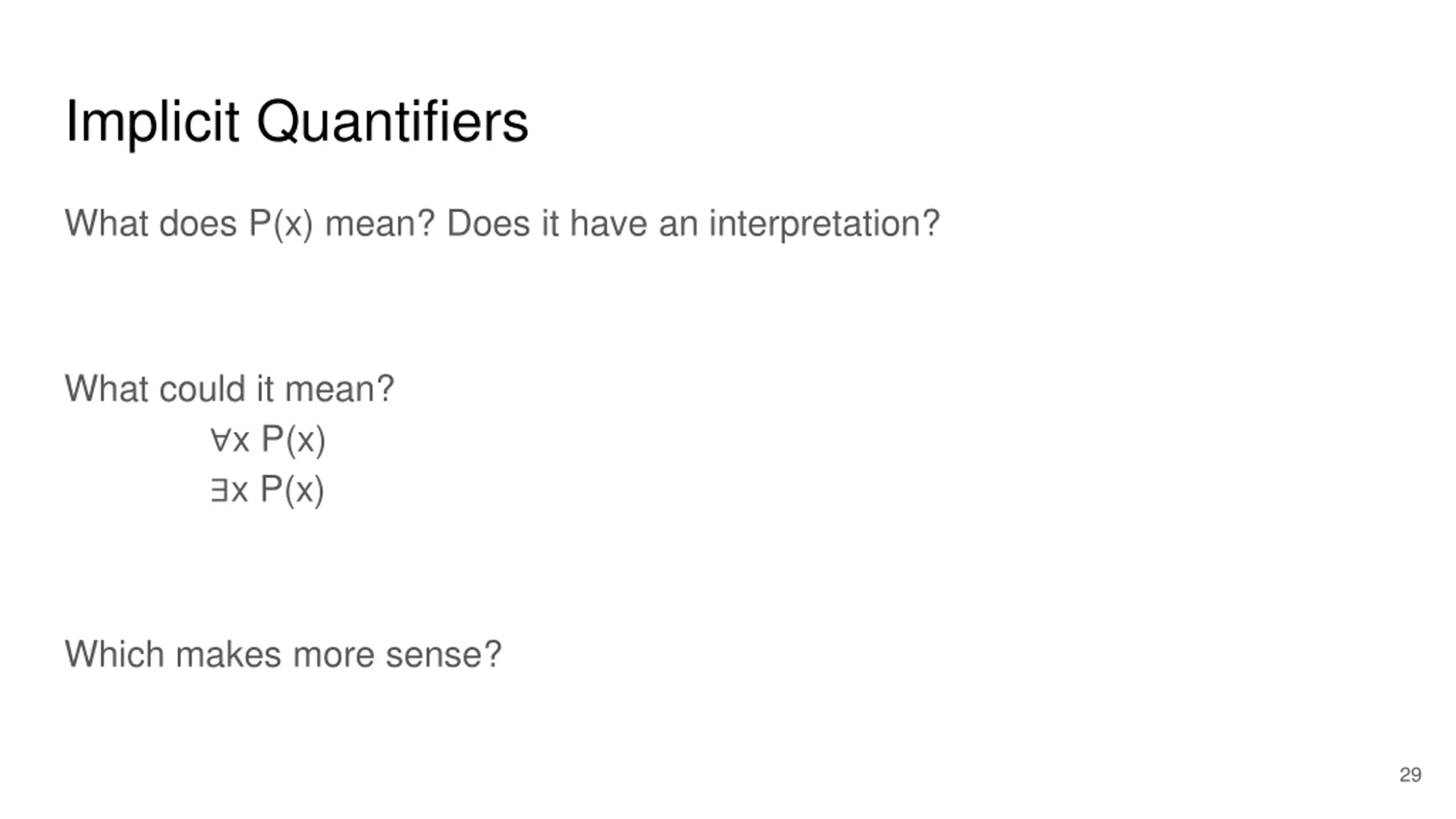Click P(x) after the ∀x quantifier
Image resolution: width=1456 pixels, height=819 pixels.
pos(293,440)
